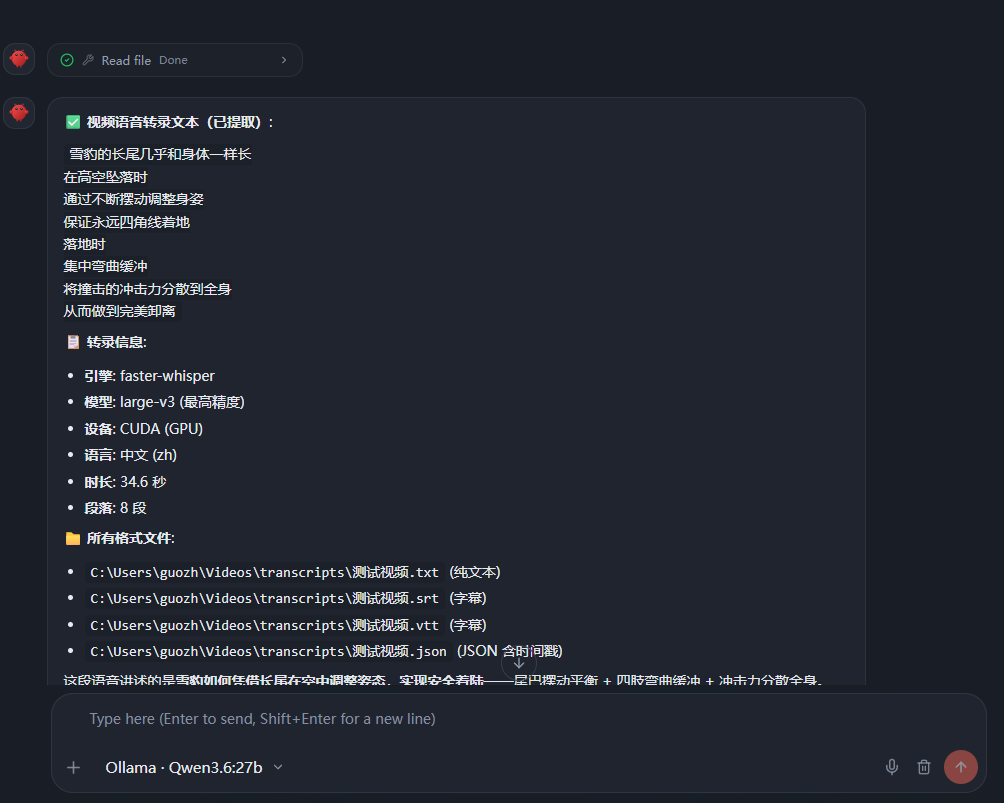Click the line '集中弯曲缓冲'
1004x803 pixels.
(x=106, y=266)
